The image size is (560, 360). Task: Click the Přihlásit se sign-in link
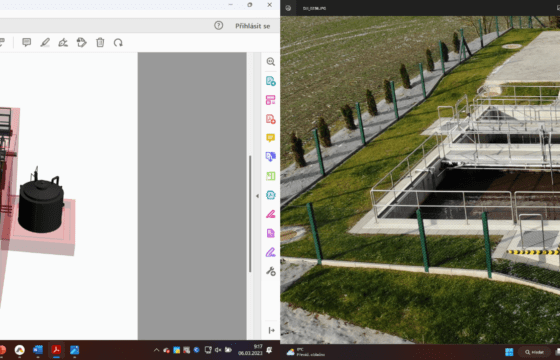[x=252, y=26]
